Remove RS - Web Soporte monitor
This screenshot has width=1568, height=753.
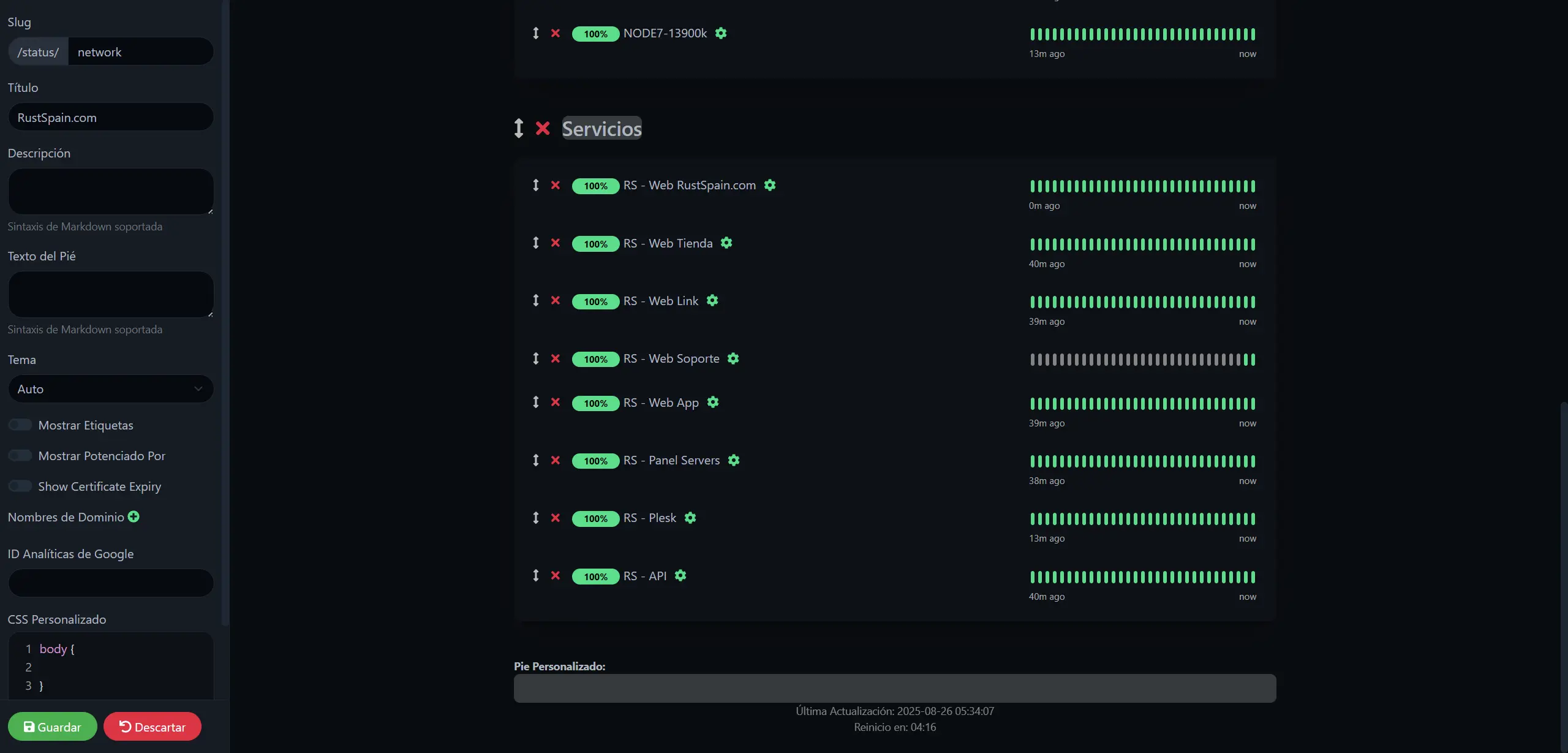pyautogui.click(x=556, y=358)
